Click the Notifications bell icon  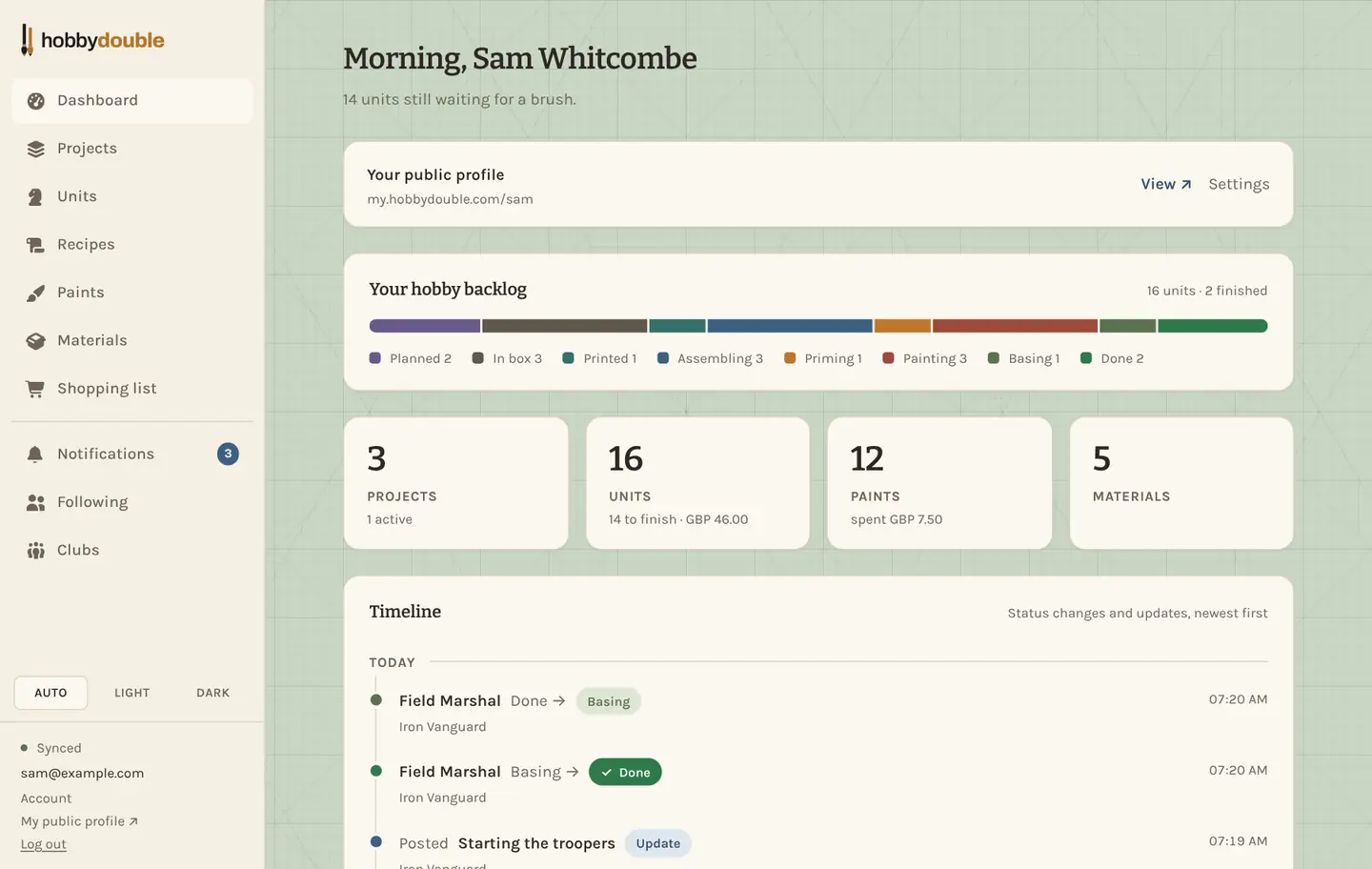point(36,455)
